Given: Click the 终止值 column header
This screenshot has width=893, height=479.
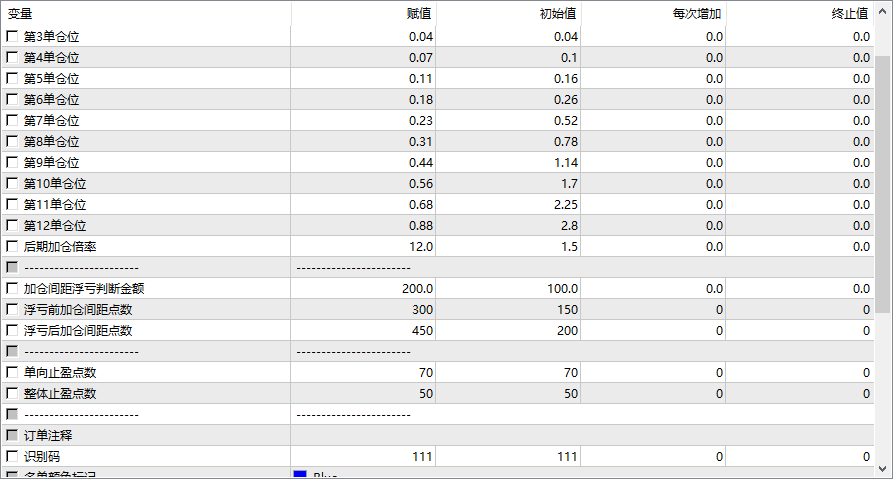Looking at the screenshot, I should (800, 14).
